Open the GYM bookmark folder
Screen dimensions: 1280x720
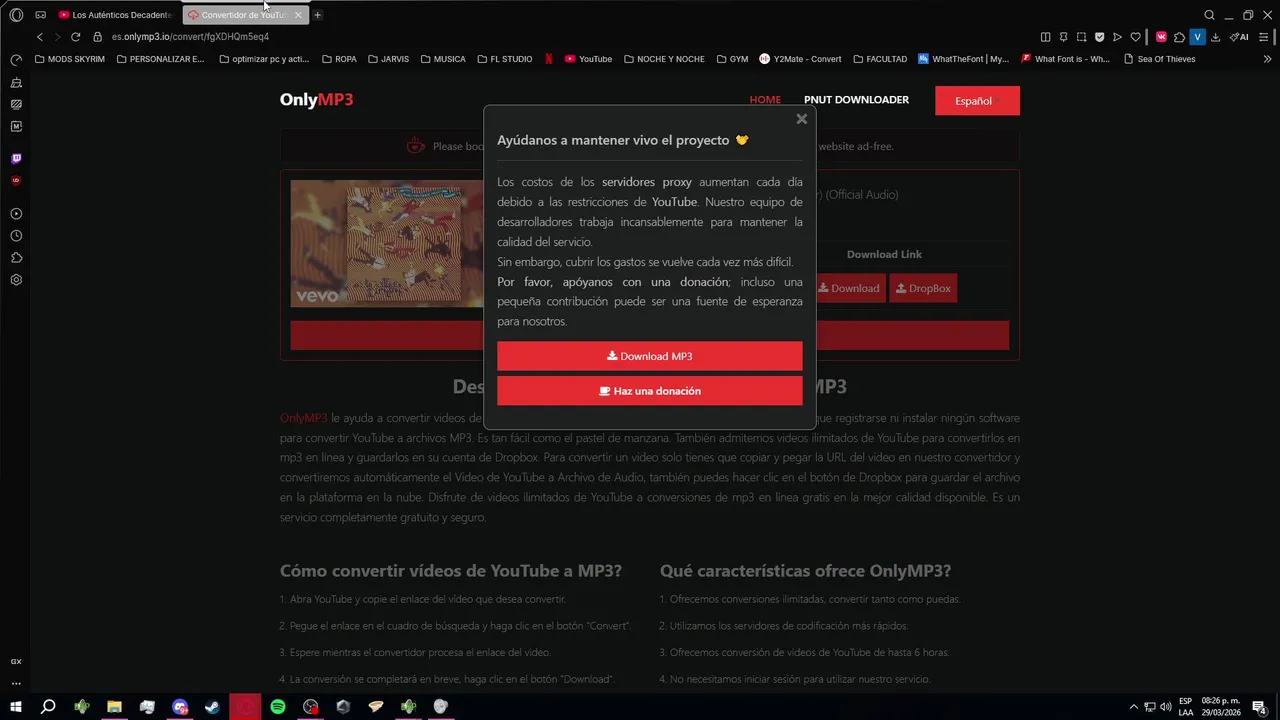[732, 59]
